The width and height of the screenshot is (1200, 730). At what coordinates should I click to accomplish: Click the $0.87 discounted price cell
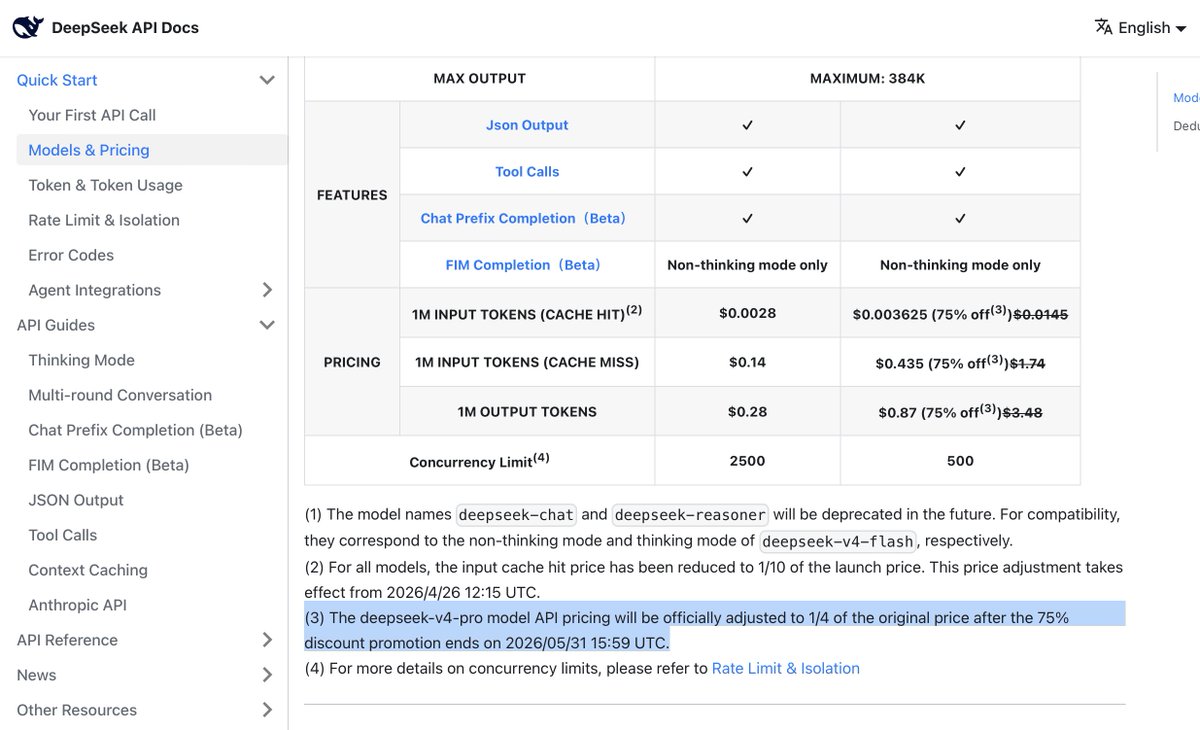[x=960, y=412]
